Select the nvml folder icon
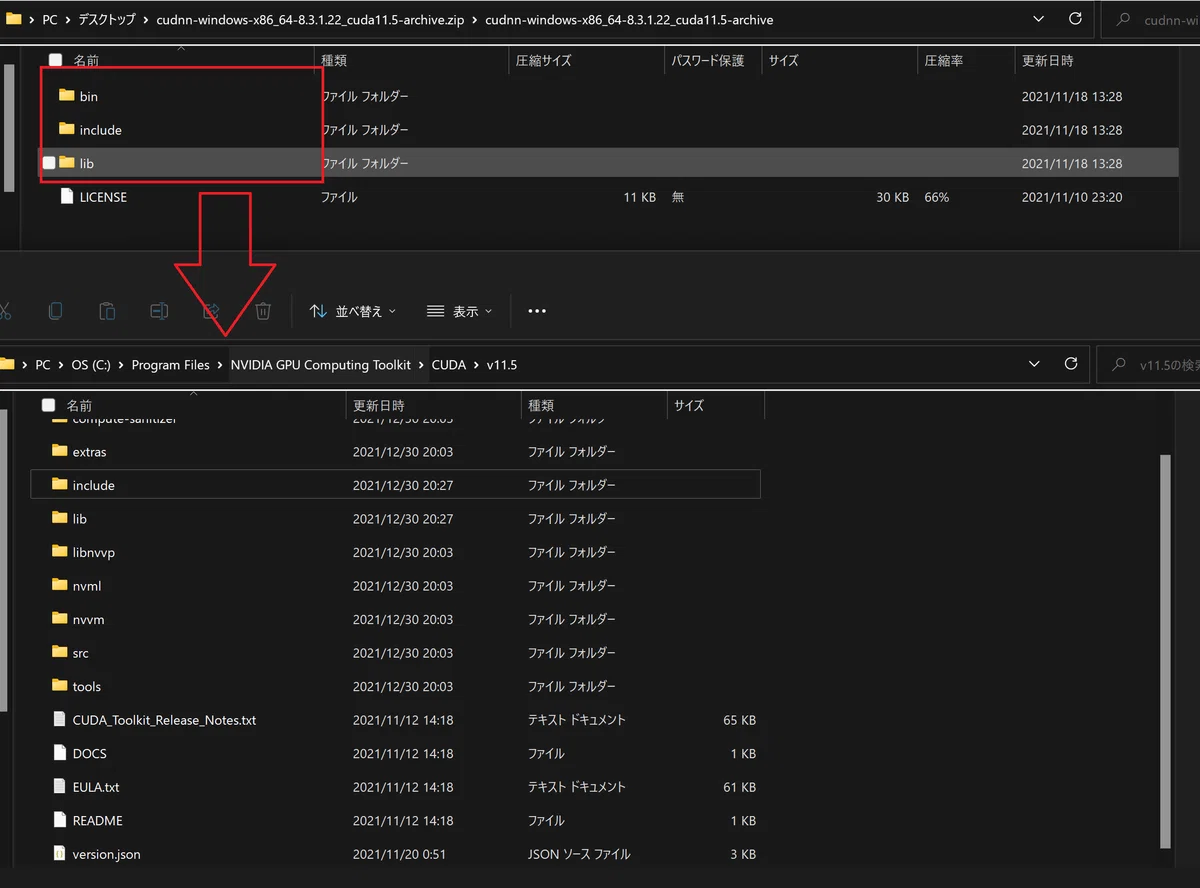 (60, 585)
